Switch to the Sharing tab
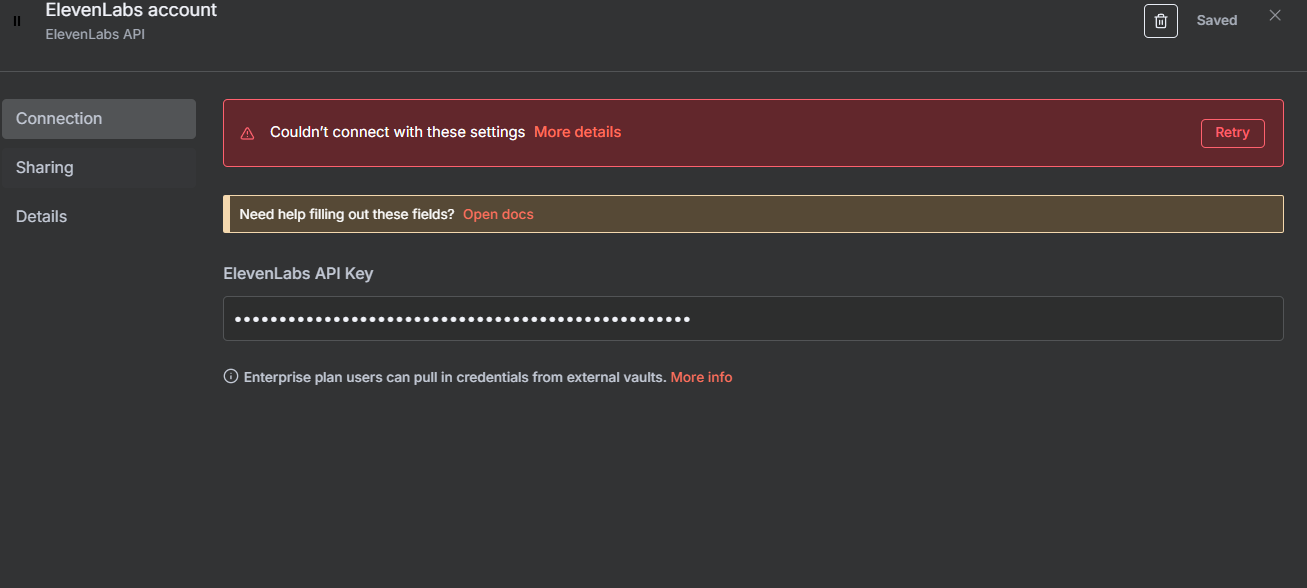 point(98,168)
